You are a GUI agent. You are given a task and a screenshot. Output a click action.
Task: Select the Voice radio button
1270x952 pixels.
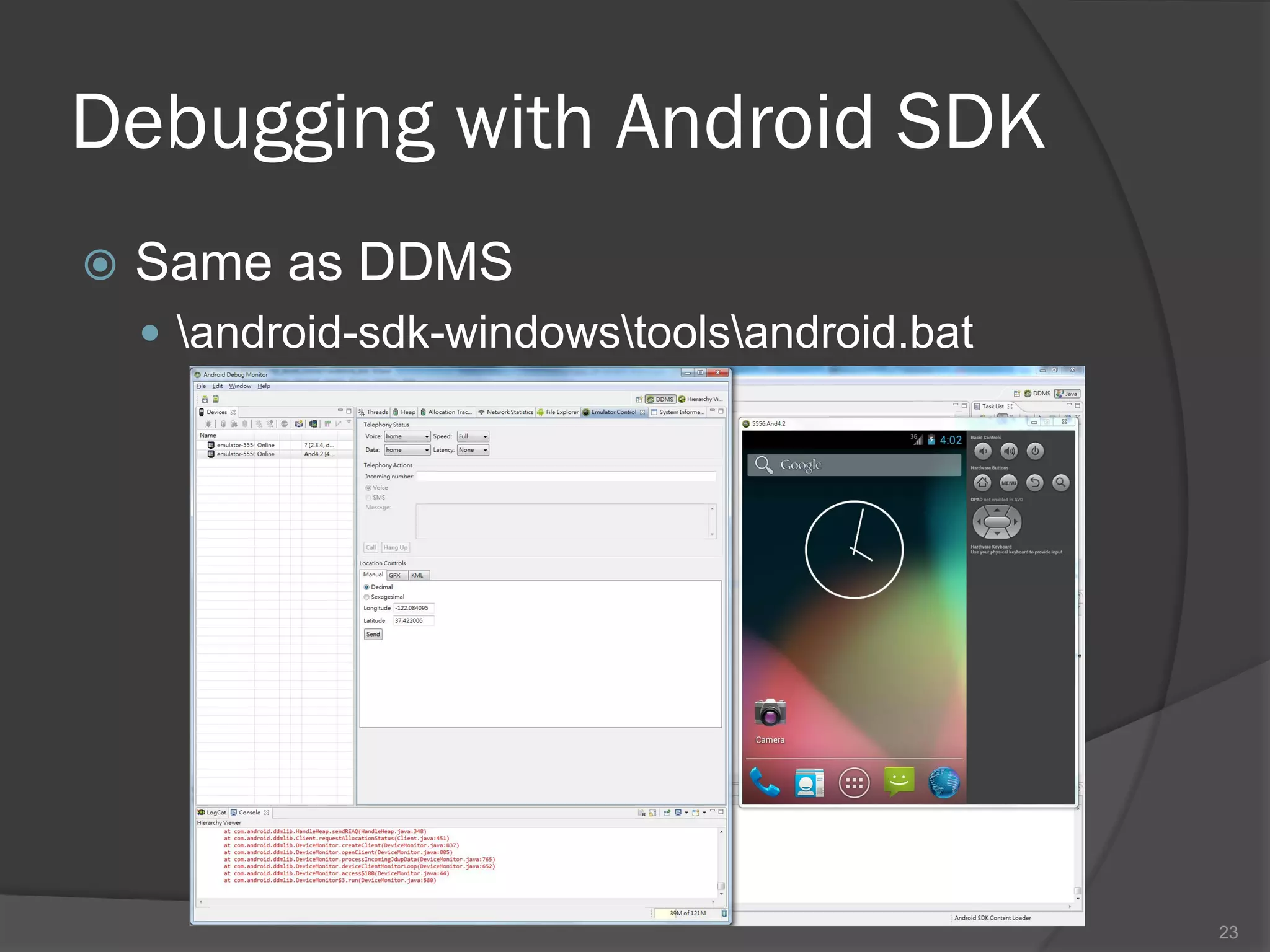[x=368, y=488]
